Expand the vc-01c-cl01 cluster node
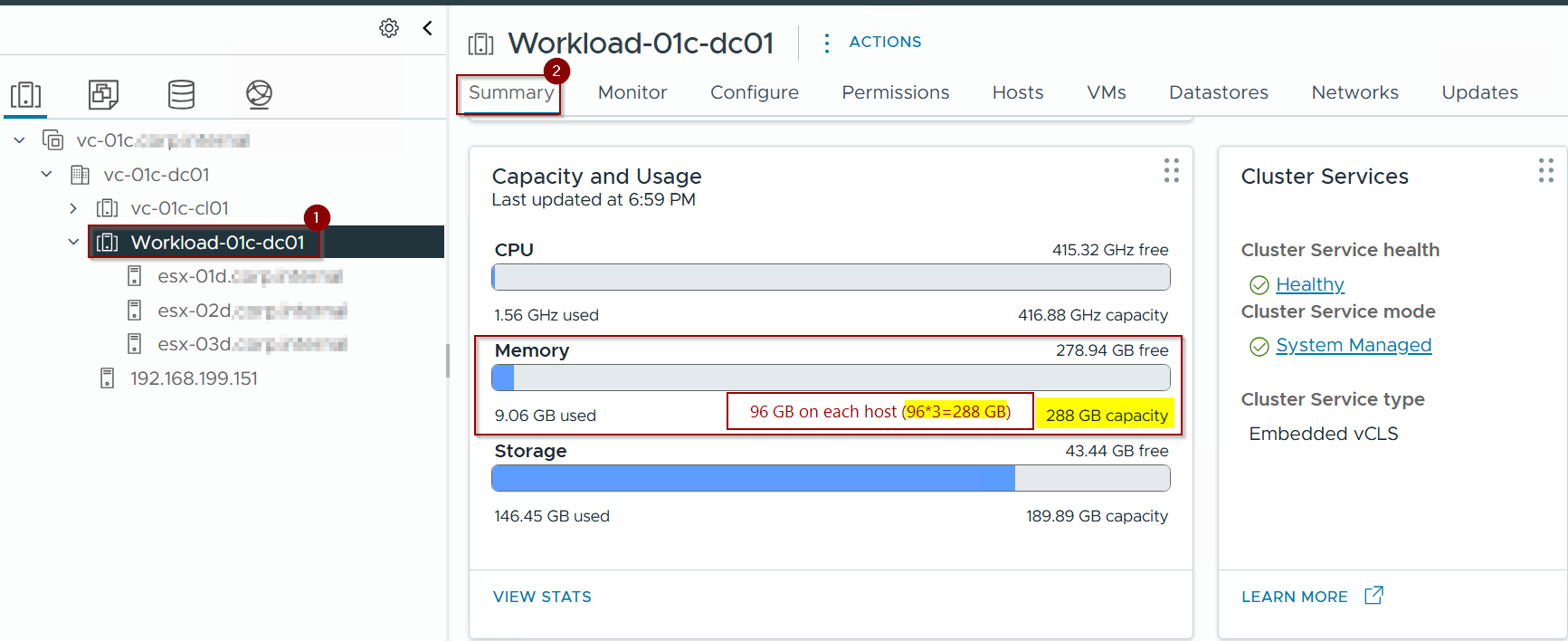This screenshot has height=641, width=1568. (x=73, y=208)
